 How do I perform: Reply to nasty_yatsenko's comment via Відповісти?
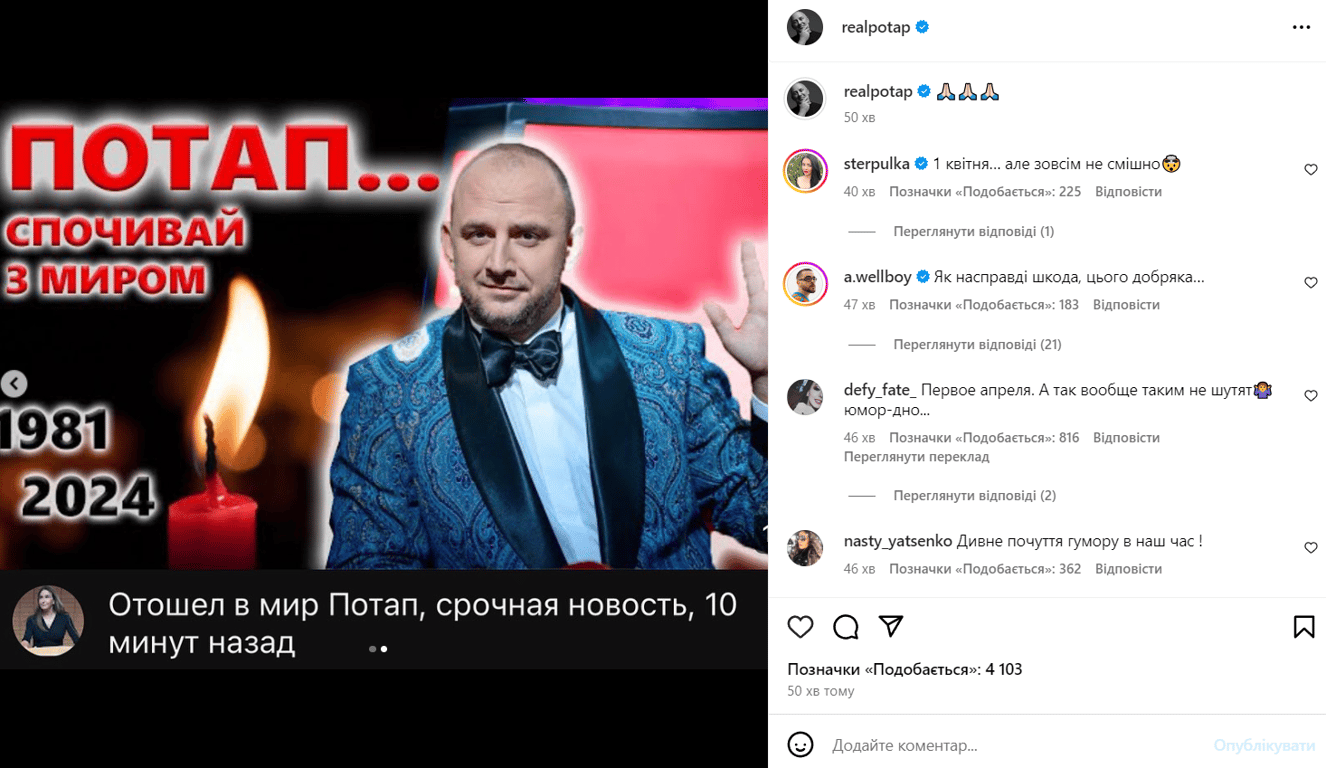pyautogui.click(x=1128, y=569)
